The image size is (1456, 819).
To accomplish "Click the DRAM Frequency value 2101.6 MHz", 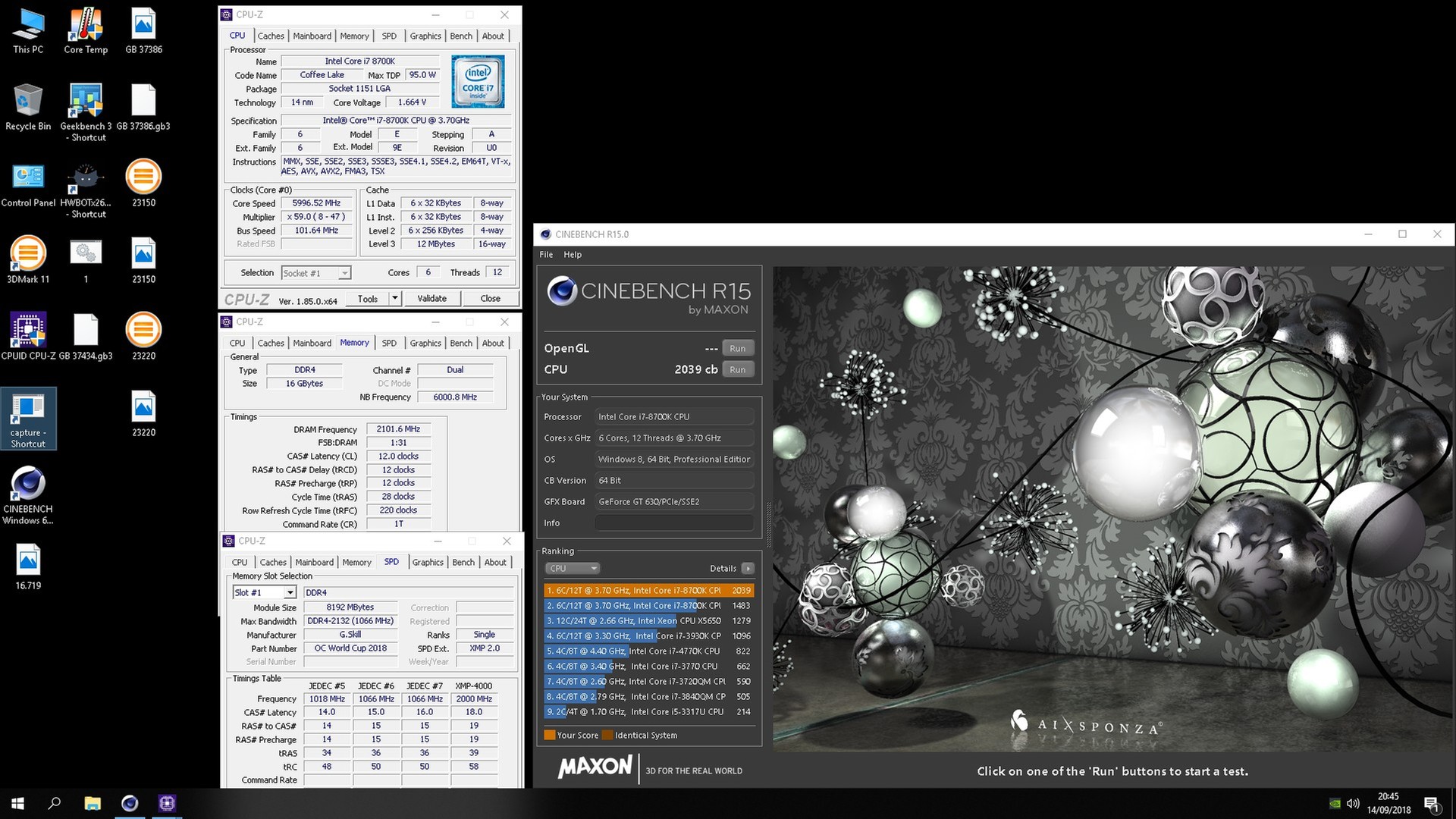I will pos(398,429).
